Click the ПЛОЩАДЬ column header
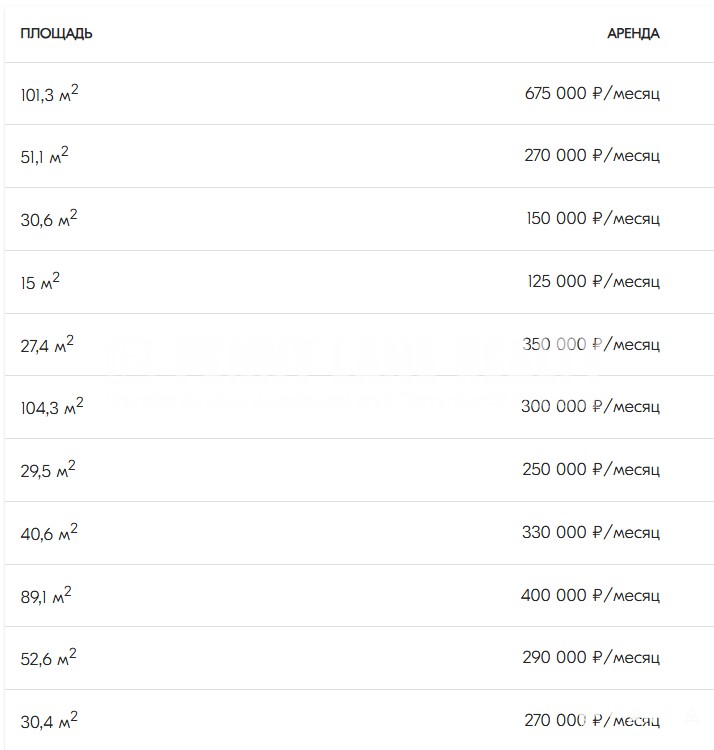The image size is (714, 750). click(56, 33)
